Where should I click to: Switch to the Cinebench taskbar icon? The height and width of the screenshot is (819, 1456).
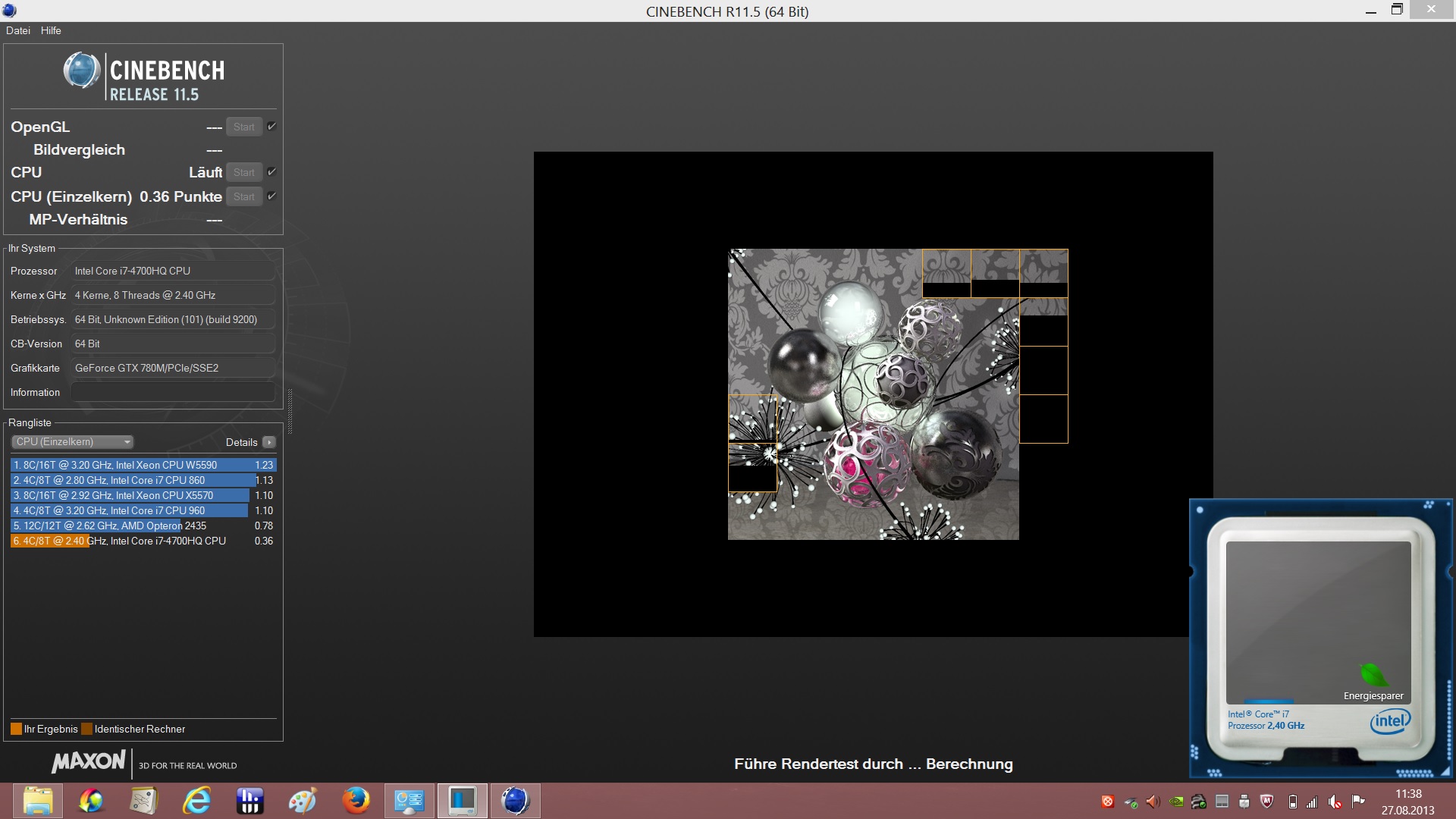[x=516, y=801]
